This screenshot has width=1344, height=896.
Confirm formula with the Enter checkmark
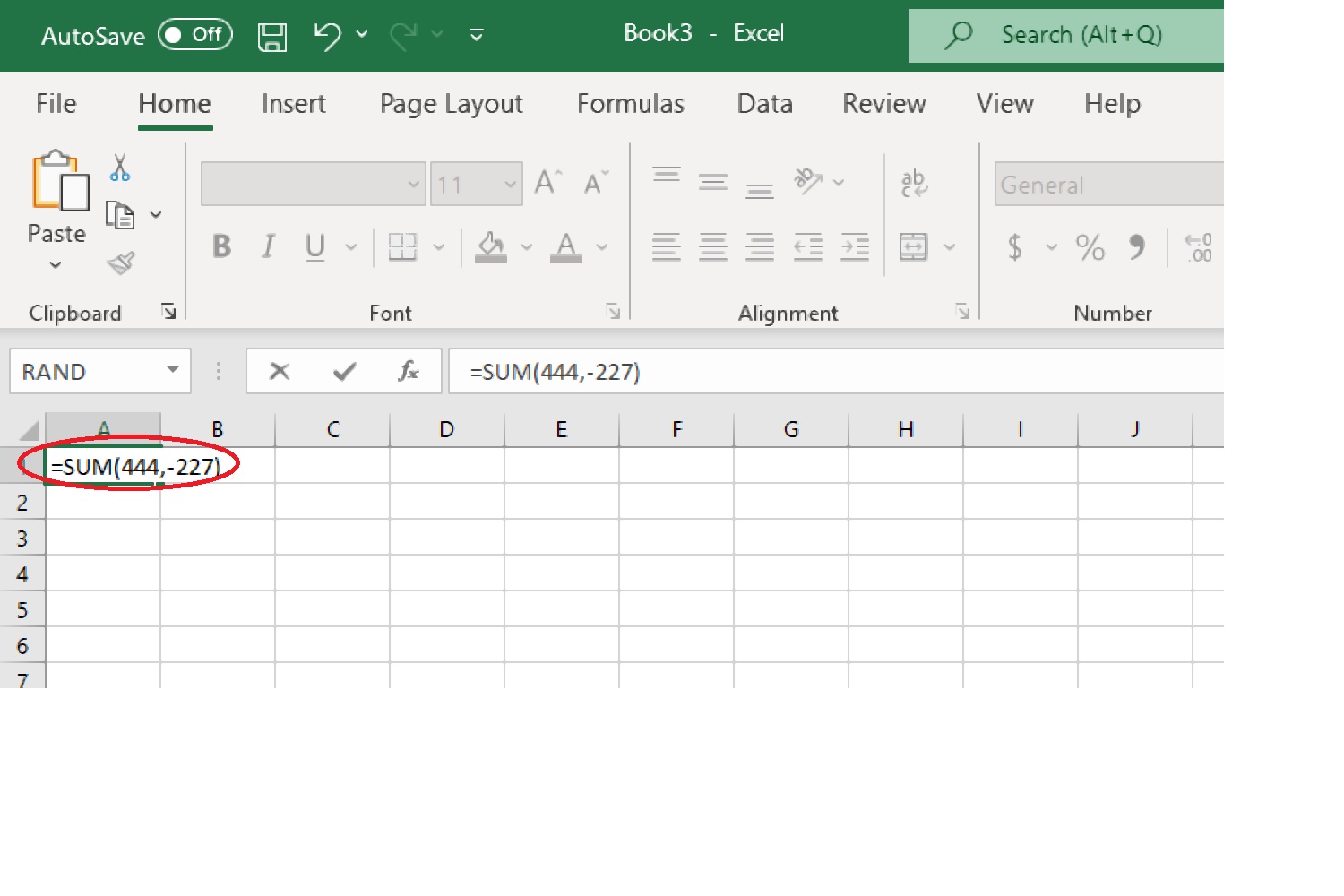point(344,371)
